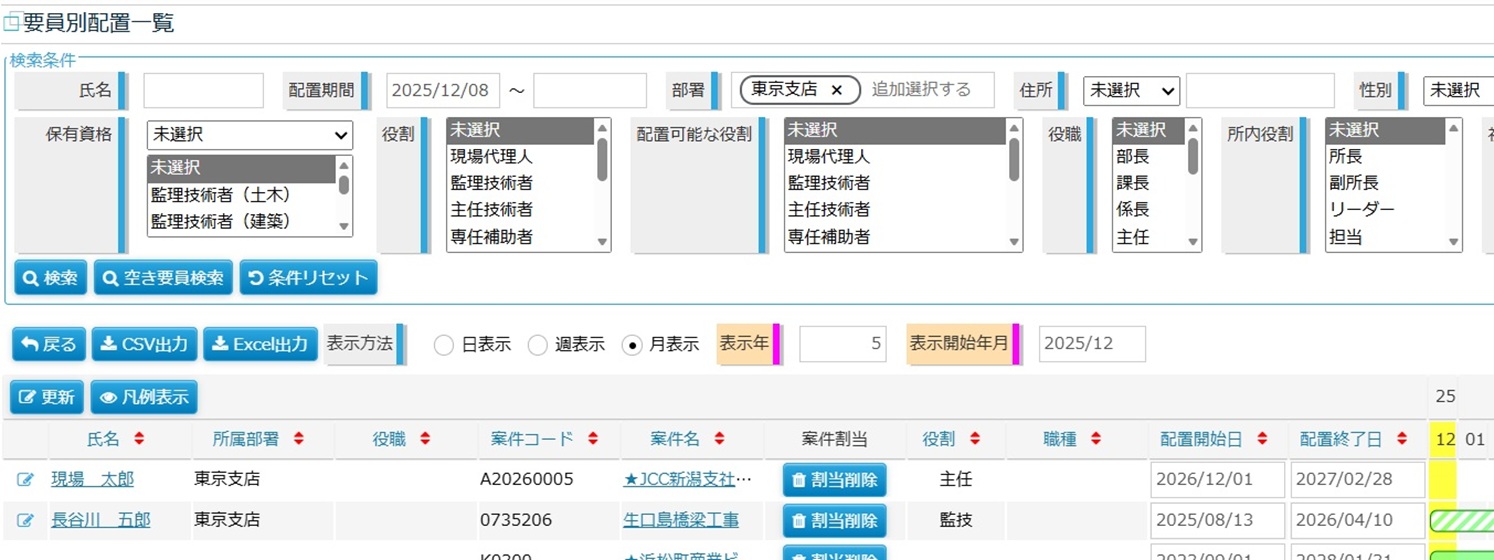
Task: Click edit icon beside 現場 太郎
Action: click(26, 480)
